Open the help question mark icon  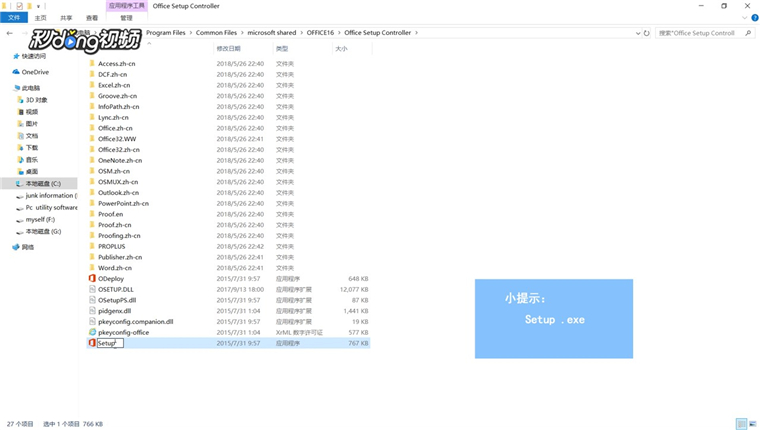pos(755,18)
